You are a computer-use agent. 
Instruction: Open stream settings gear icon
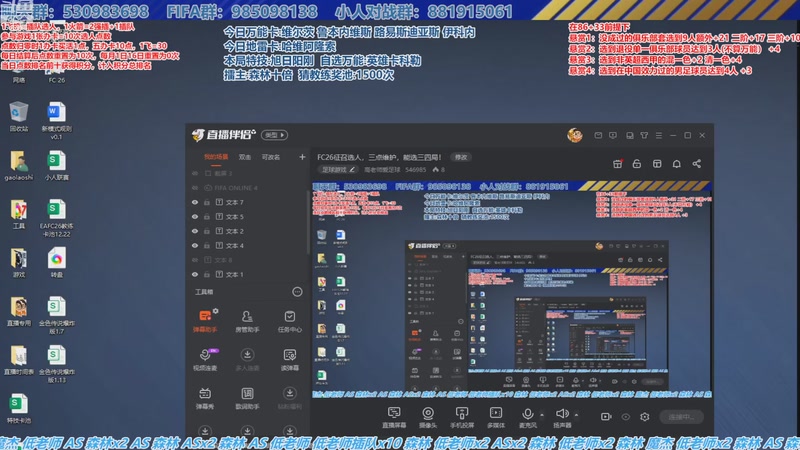coord(644,417)
